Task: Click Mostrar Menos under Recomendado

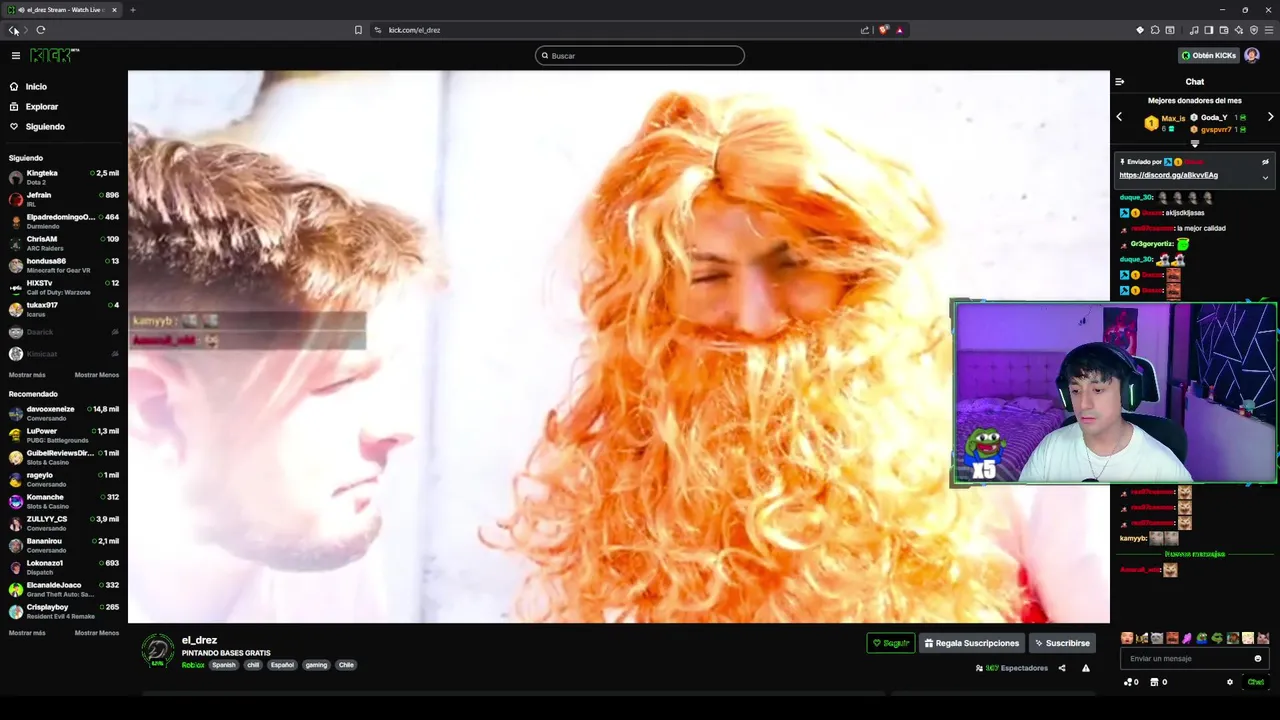Action: (x=97, y=633)
